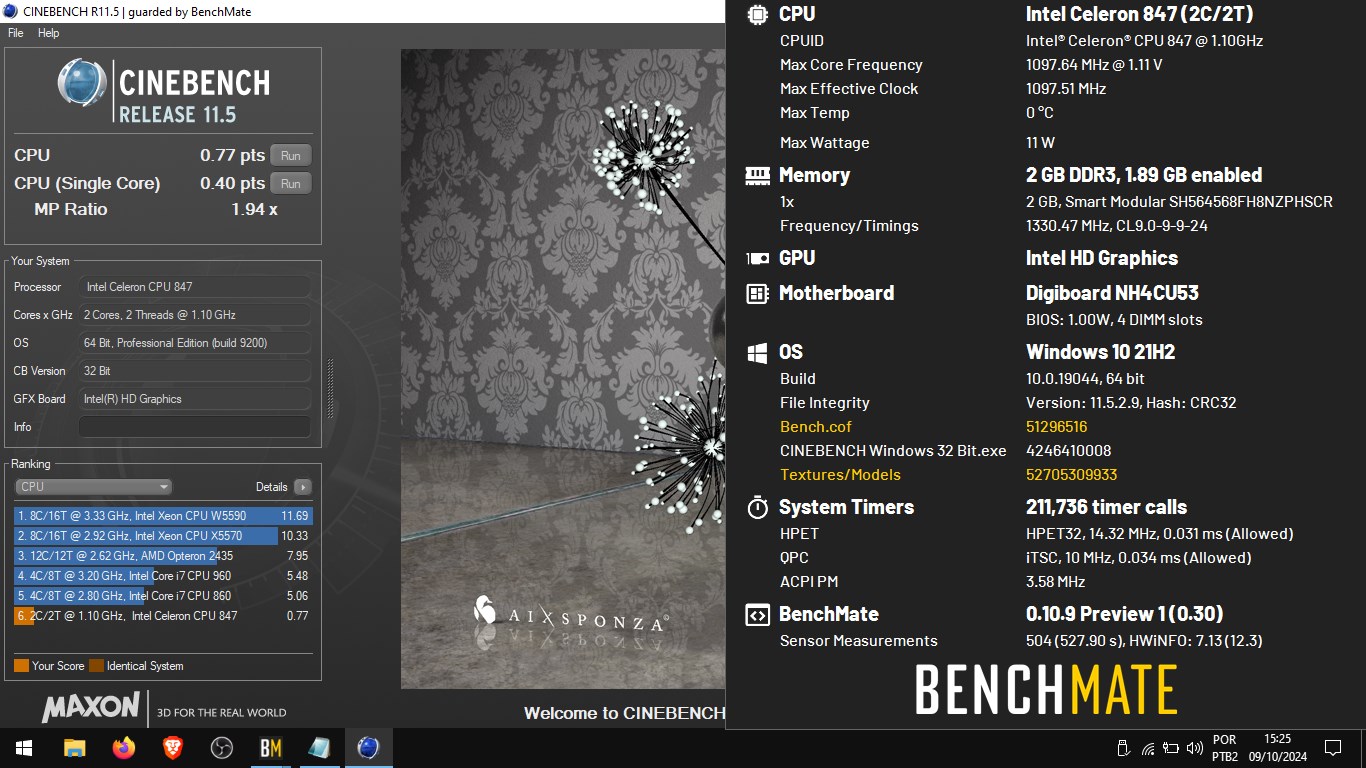Select the Core i7 960 ranking row

click(163, 576)
